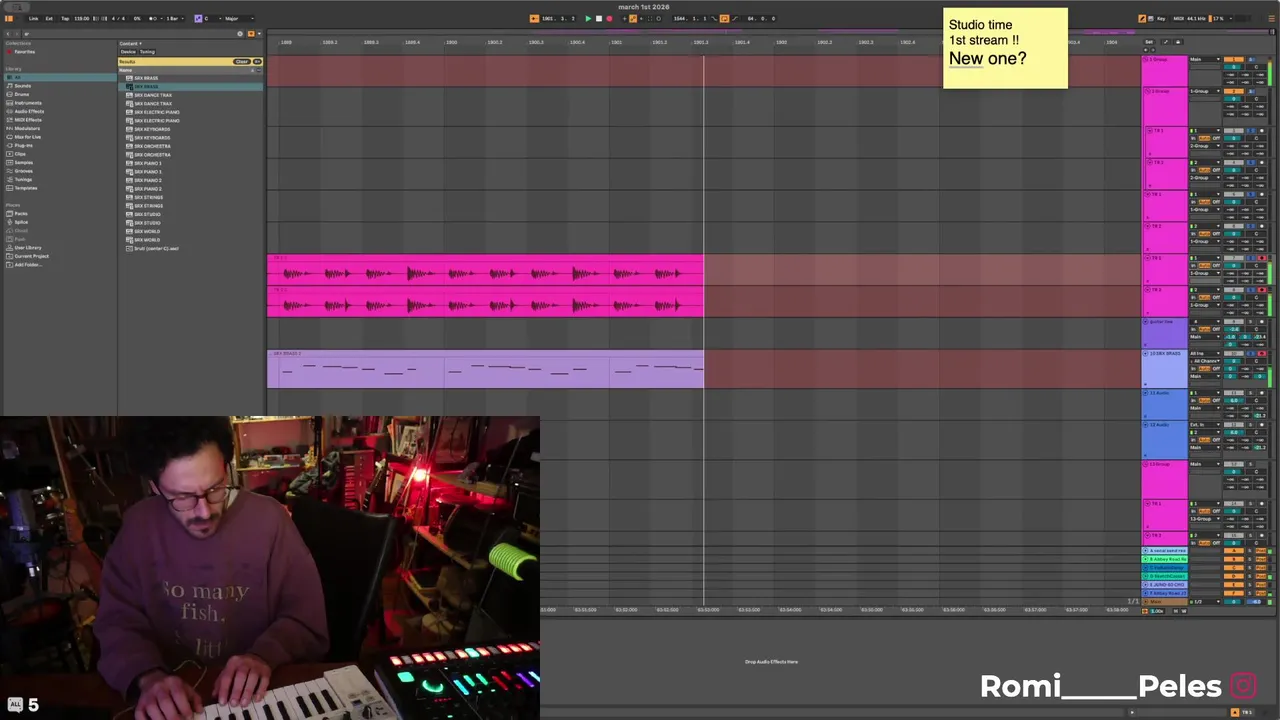Click the time signature 4 / 4 field
Image resolution: width=1280 pixels, height=720 pixels.
click(118, 18)
